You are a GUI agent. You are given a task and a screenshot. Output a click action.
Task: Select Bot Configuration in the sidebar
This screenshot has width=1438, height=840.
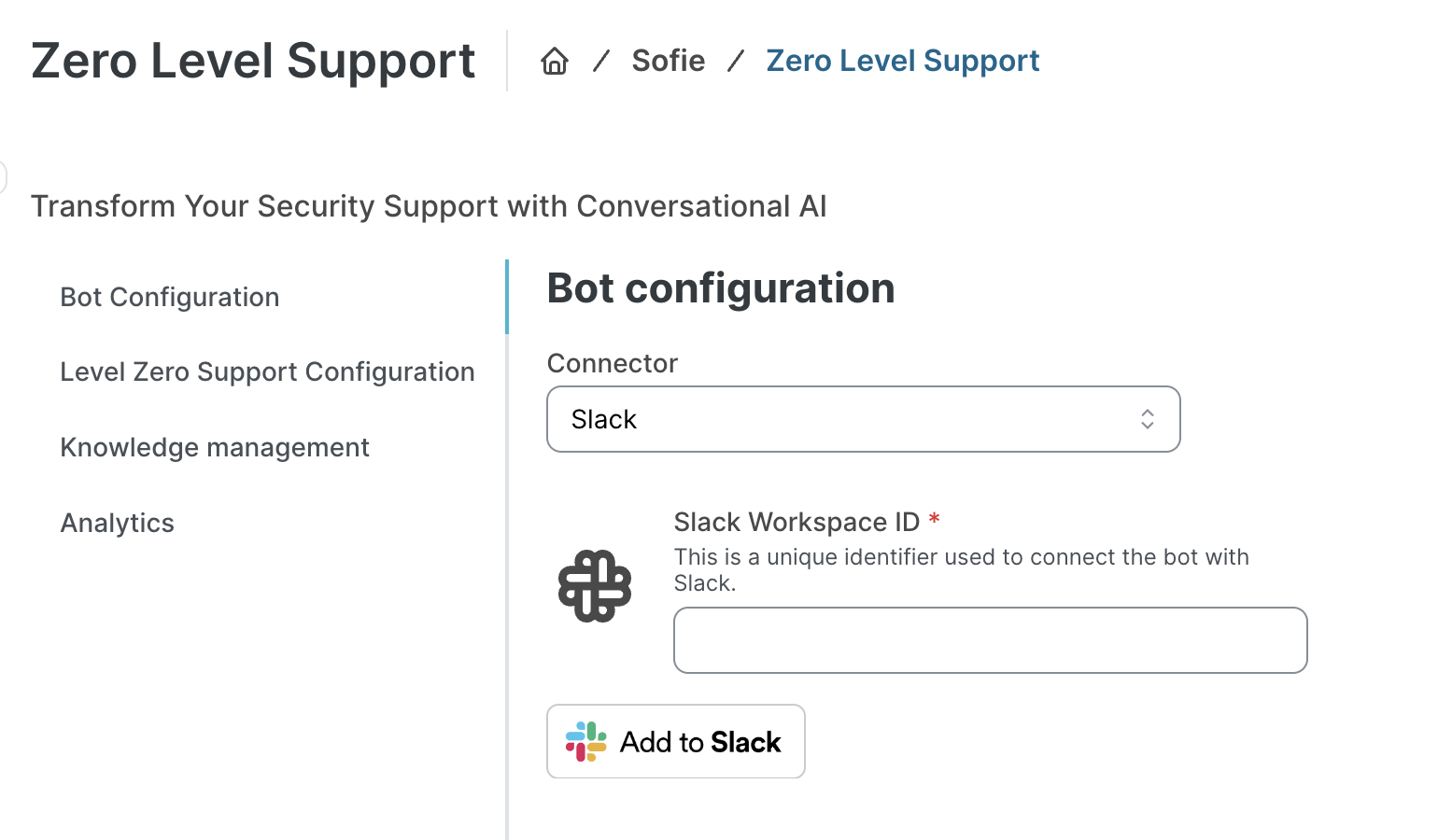169,297
